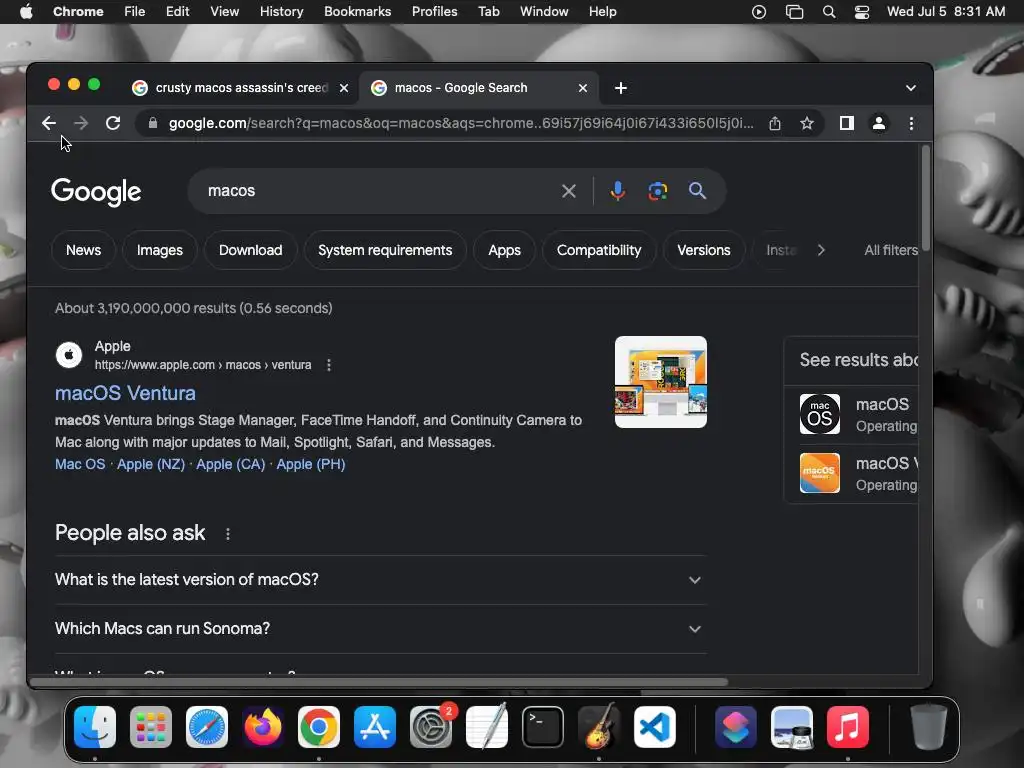Start voice search with microphone icon
Viewport: 1024px width, 768px height.
click(617, 191)
